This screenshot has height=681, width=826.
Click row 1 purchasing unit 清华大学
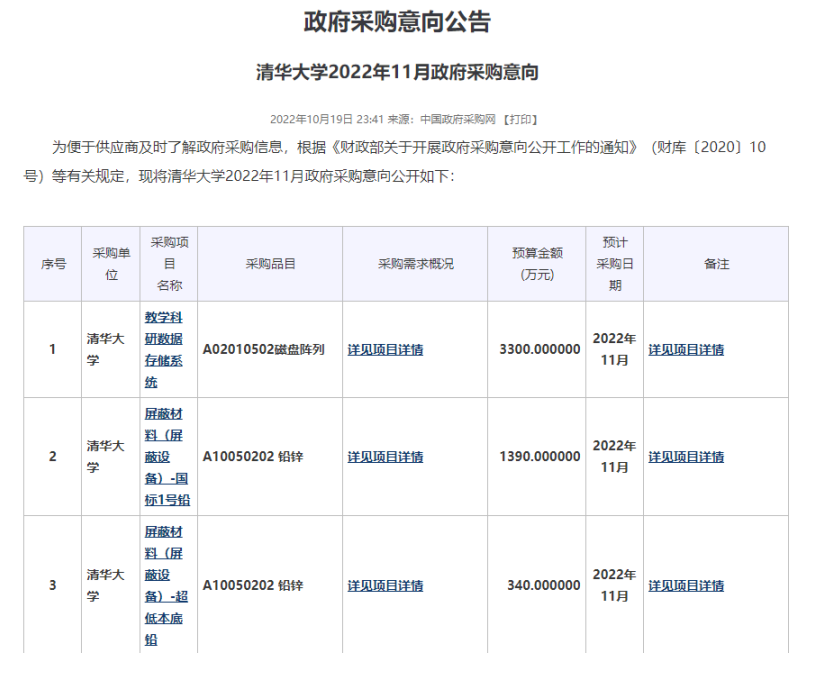pyautogui.click(x=105, y=350)
